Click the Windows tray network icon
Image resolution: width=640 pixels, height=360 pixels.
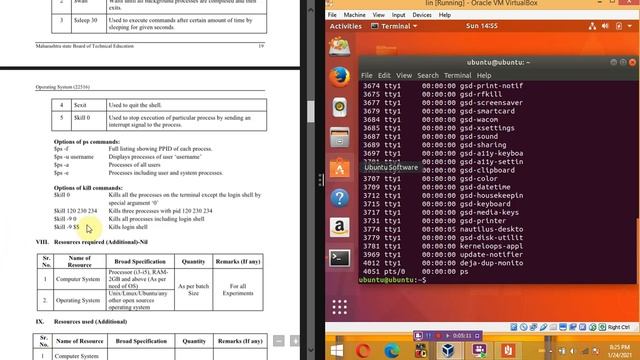[585, 351]
